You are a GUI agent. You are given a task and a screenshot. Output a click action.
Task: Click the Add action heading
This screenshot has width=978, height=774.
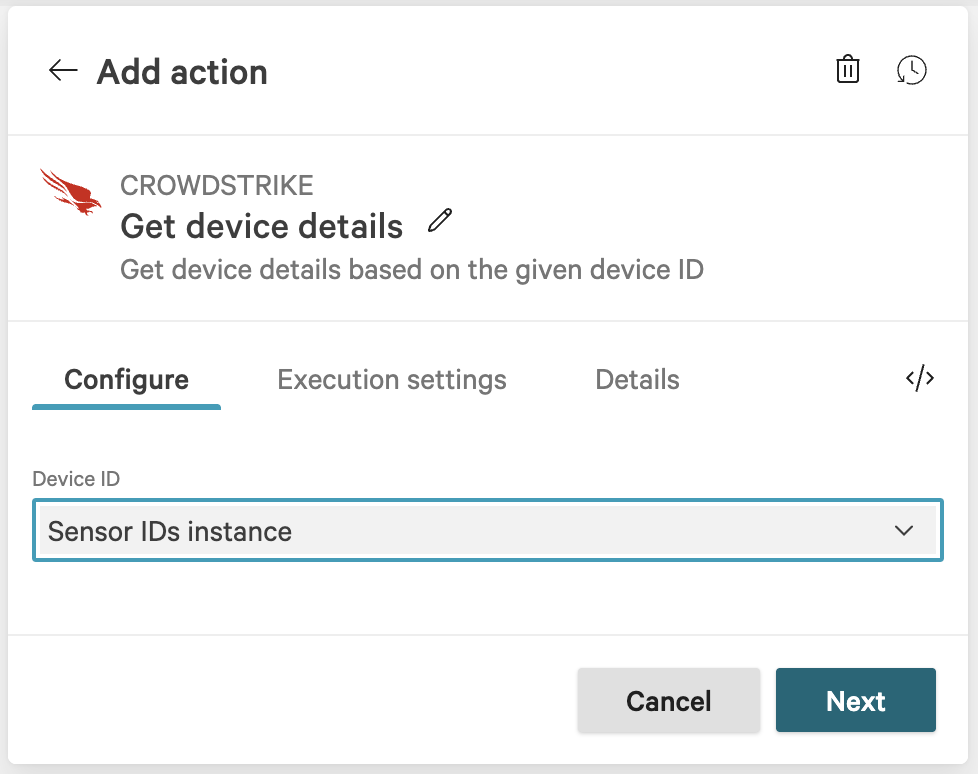(x=182, y=72)
